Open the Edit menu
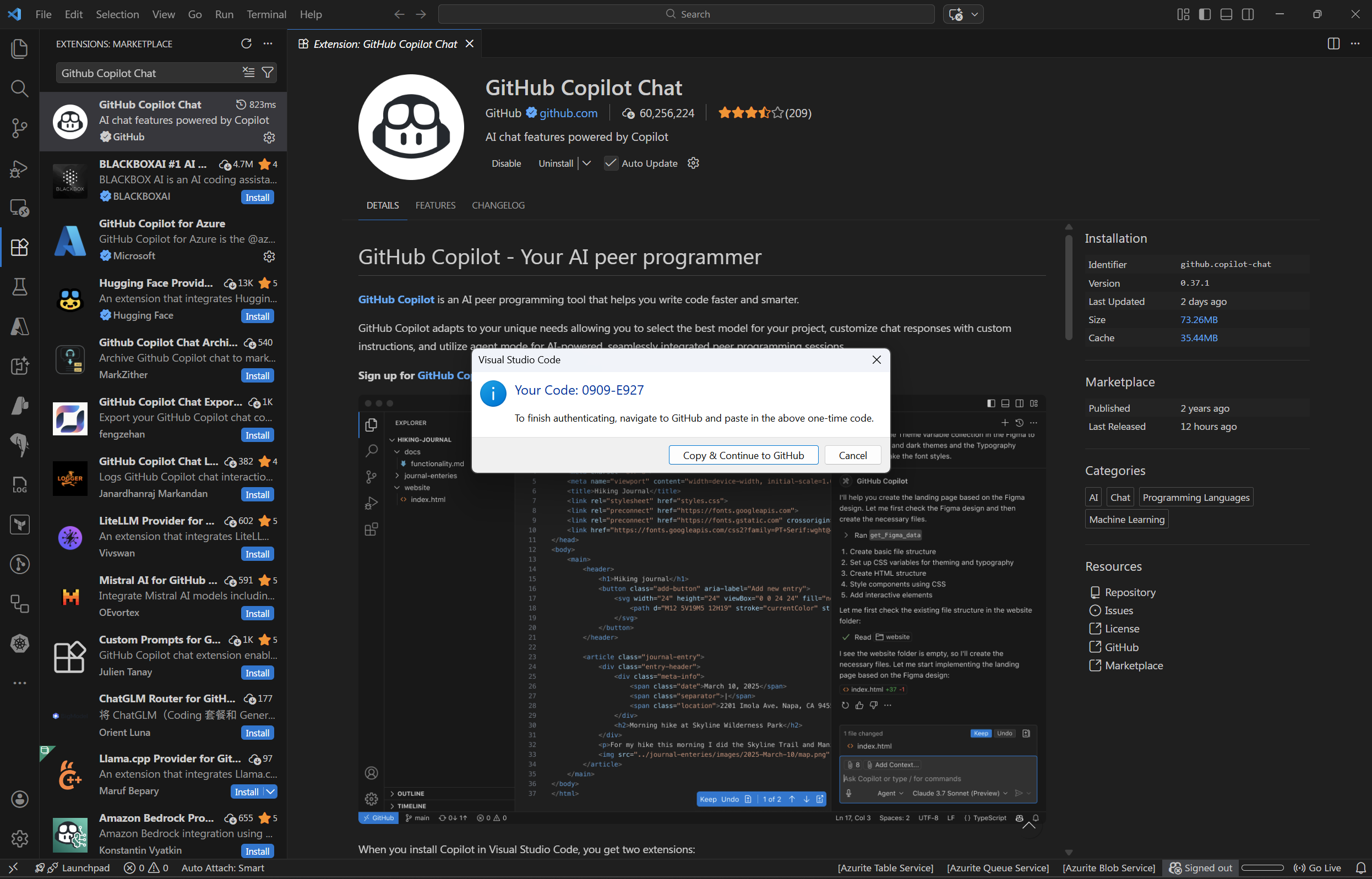 coord(74,14)
